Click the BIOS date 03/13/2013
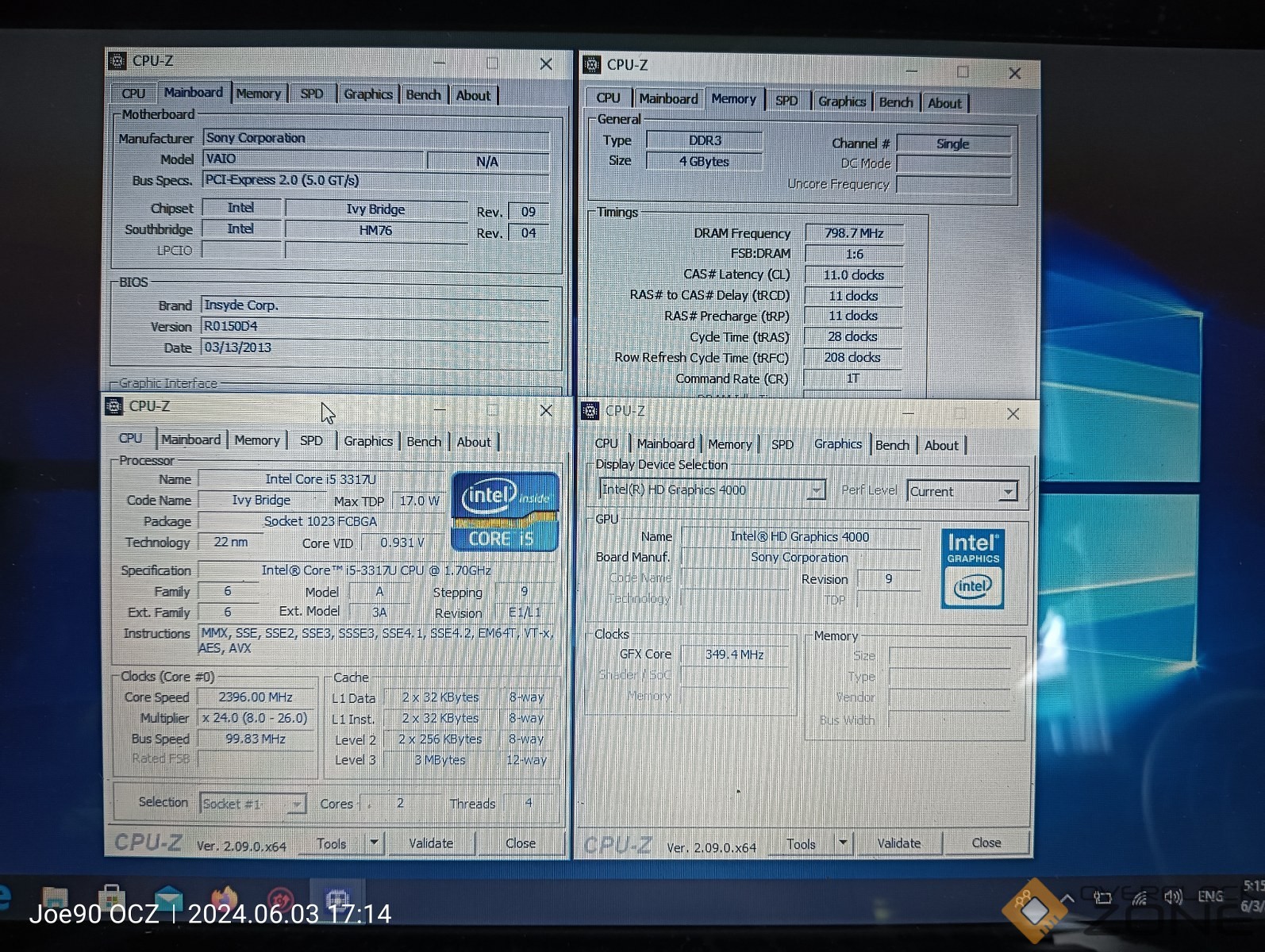The image size is (1265, 952). (375, 347)
